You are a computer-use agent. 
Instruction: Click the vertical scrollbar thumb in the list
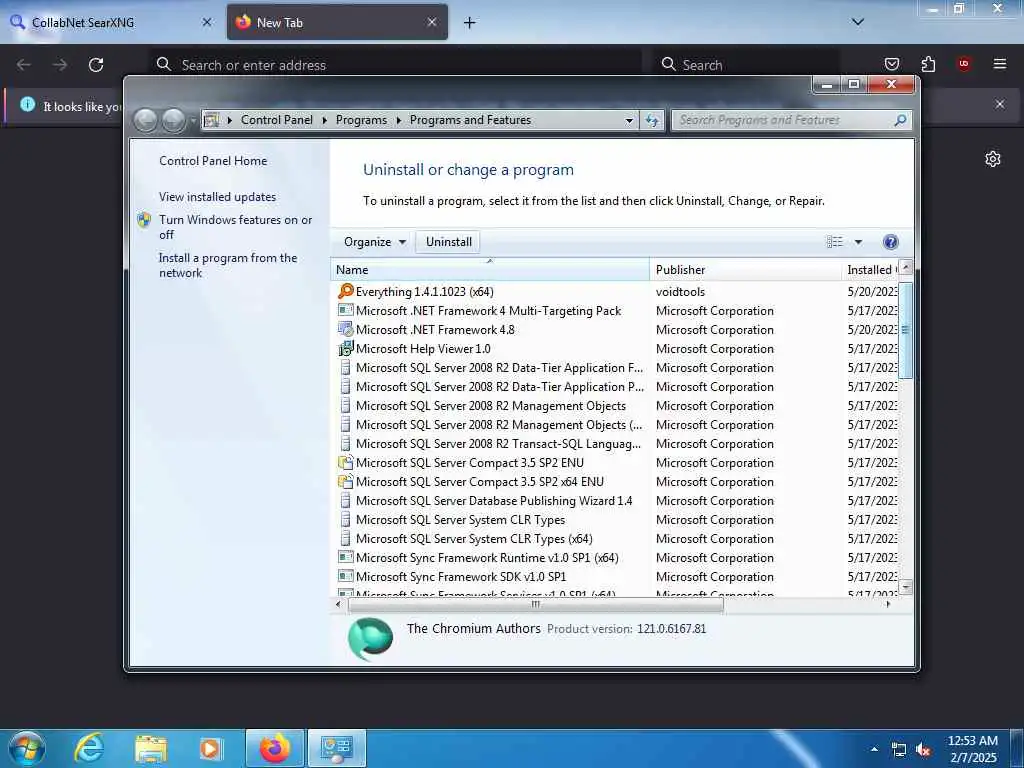905,330
